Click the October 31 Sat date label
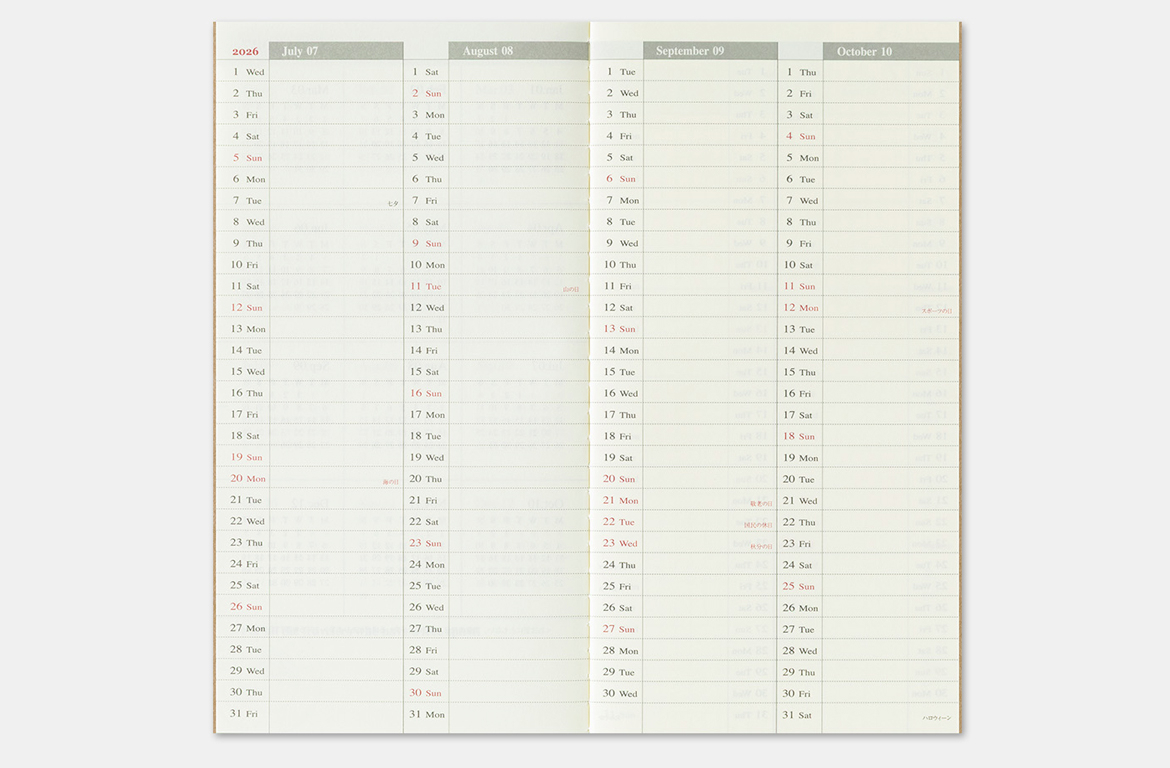This screenshot has width=1170, height=768. click(798, 715)
